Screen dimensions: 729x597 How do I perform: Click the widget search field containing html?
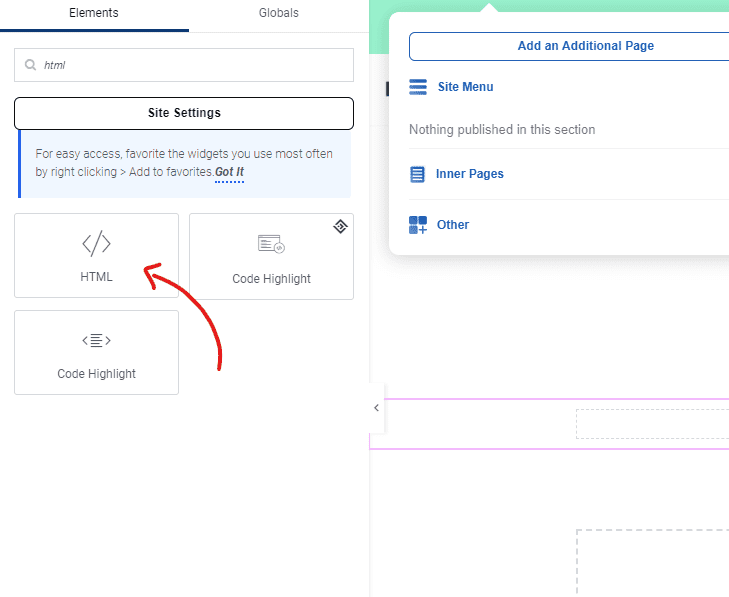point(184,65)
